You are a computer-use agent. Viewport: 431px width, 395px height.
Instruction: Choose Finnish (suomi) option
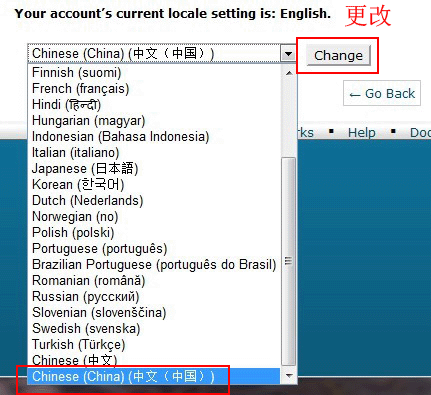click(154, 72)
